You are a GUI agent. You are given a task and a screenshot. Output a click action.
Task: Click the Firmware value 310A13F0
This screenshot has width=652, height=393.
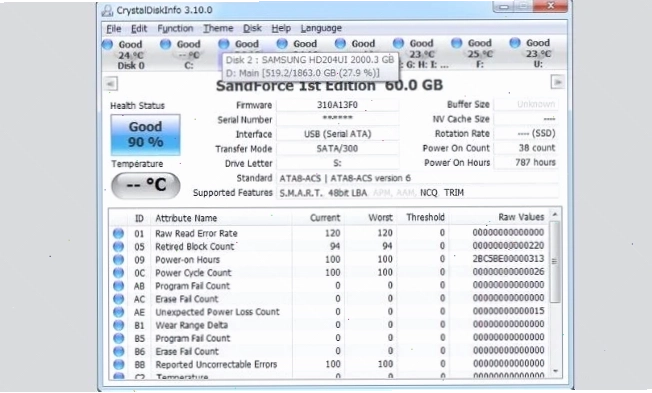click(x=337, y=105)
